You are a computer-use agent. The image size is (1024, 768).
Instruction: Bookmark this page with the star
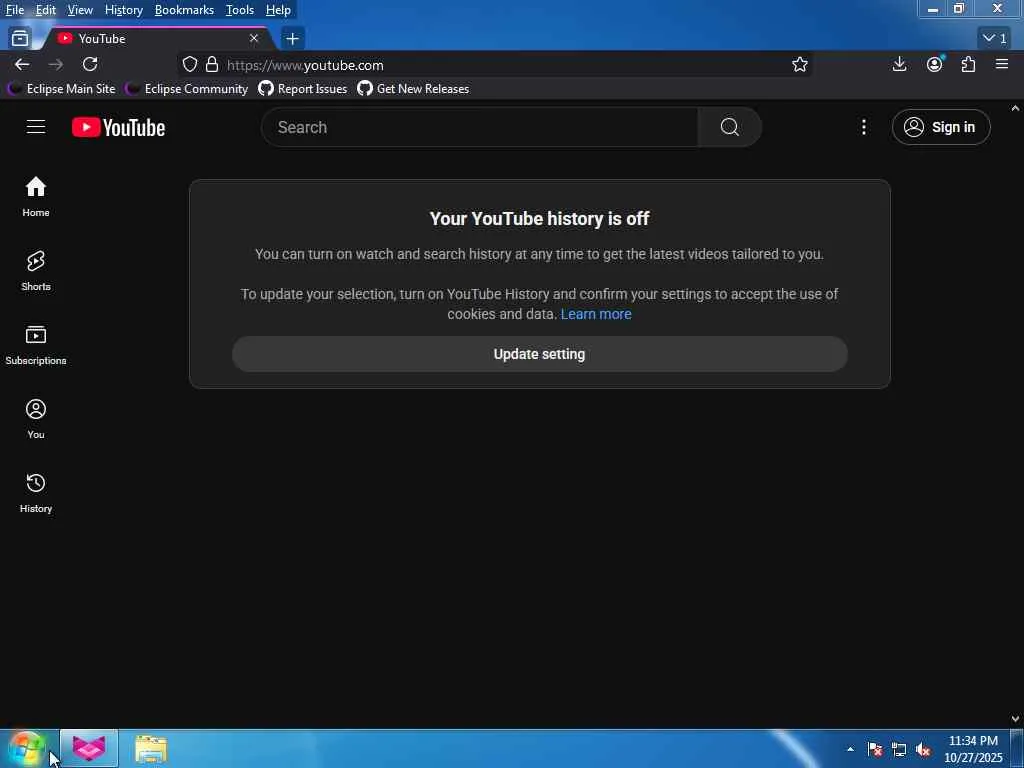799,64
